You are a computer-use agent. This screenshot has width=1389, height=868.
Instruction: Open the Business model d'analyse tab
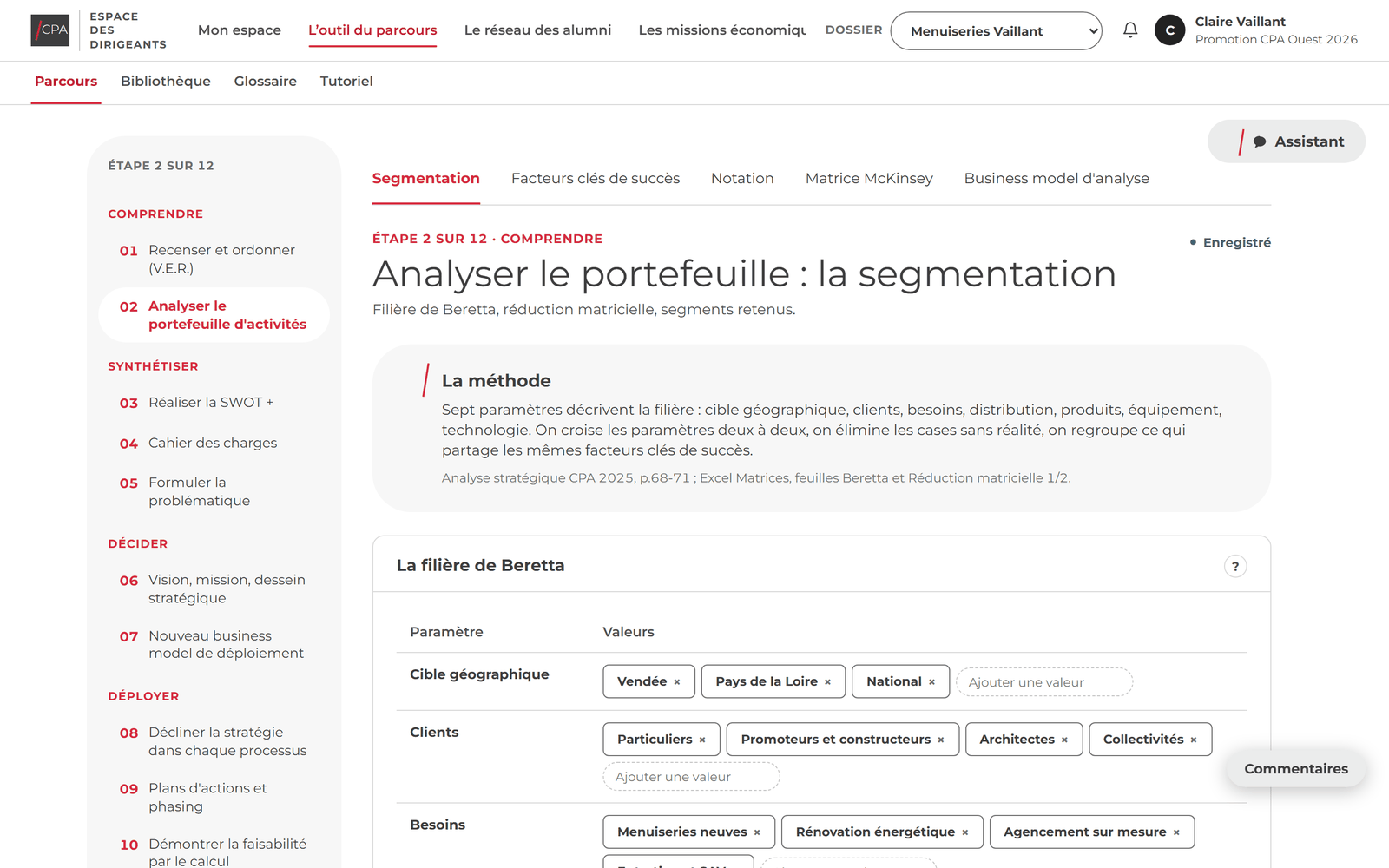(1057, 179)
